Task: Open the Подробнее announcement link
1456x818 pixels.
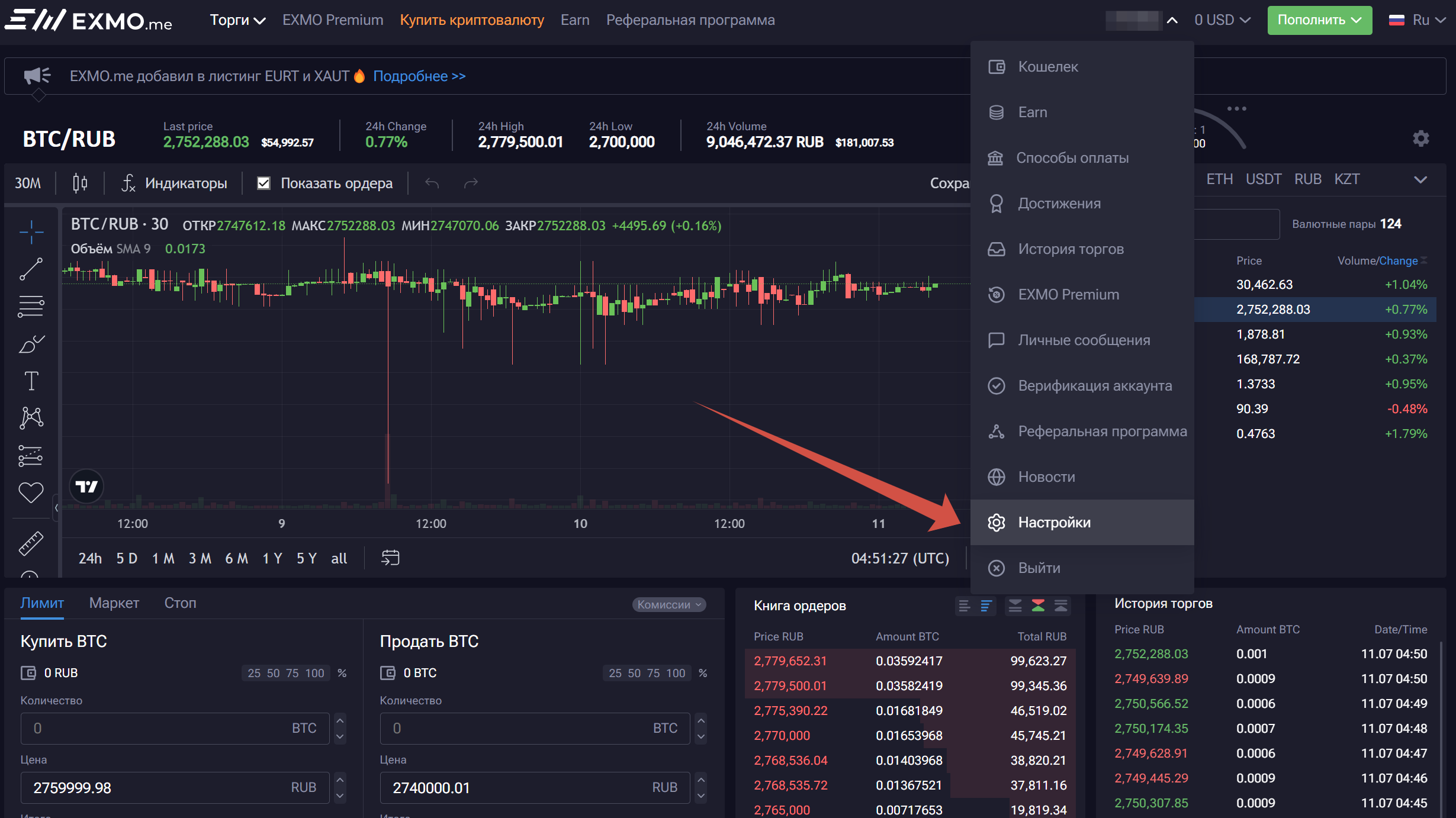Action: 419,76
